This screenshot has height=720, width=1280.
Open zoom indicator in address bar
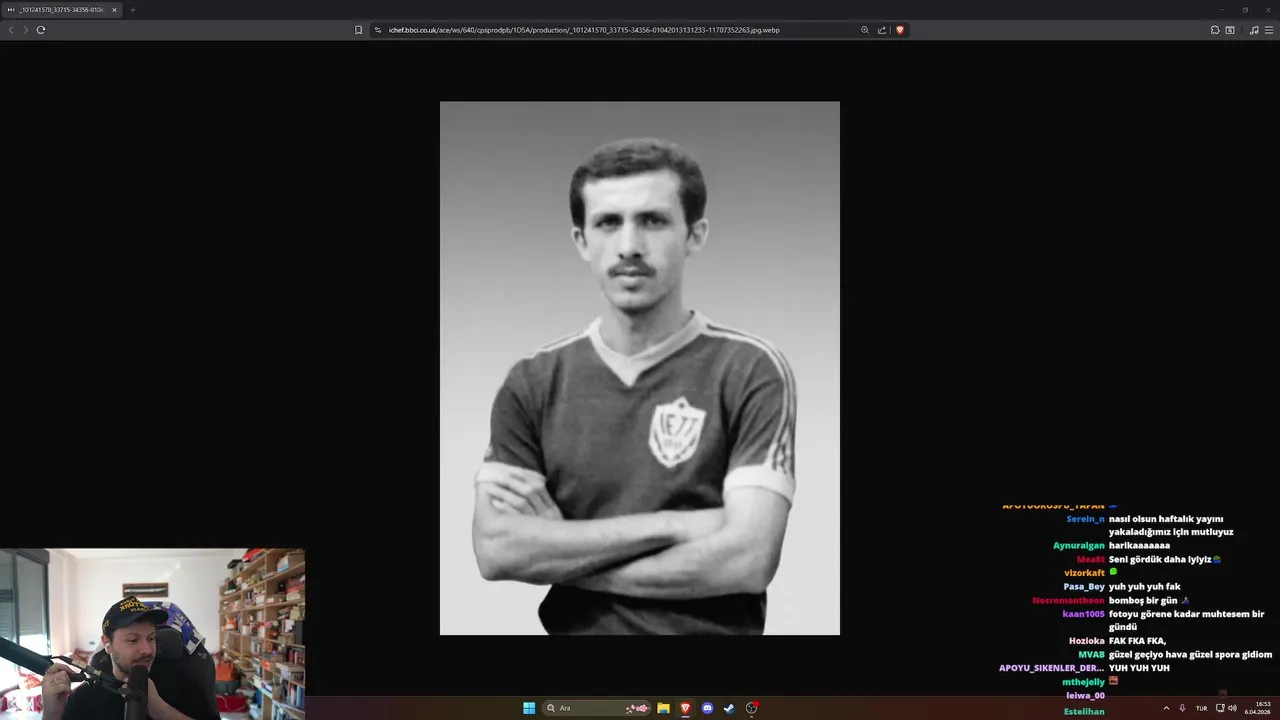point(865,30)
